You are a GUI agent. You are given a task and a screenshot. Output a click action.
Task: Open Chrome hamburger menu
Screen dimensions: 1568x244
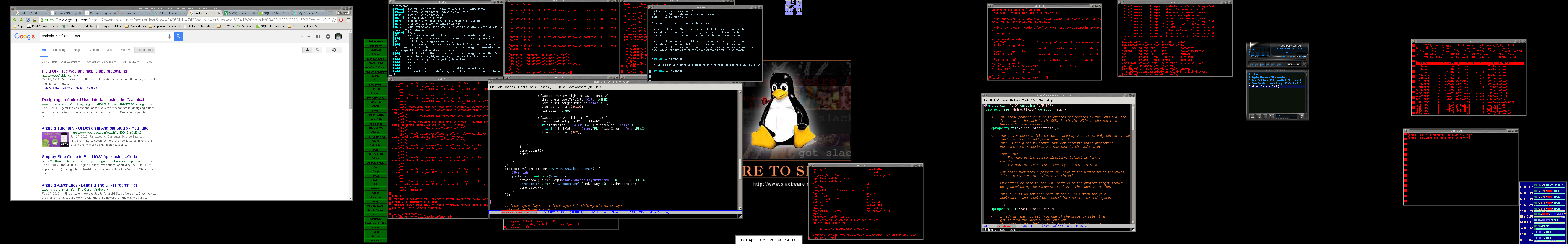(348, 20)
